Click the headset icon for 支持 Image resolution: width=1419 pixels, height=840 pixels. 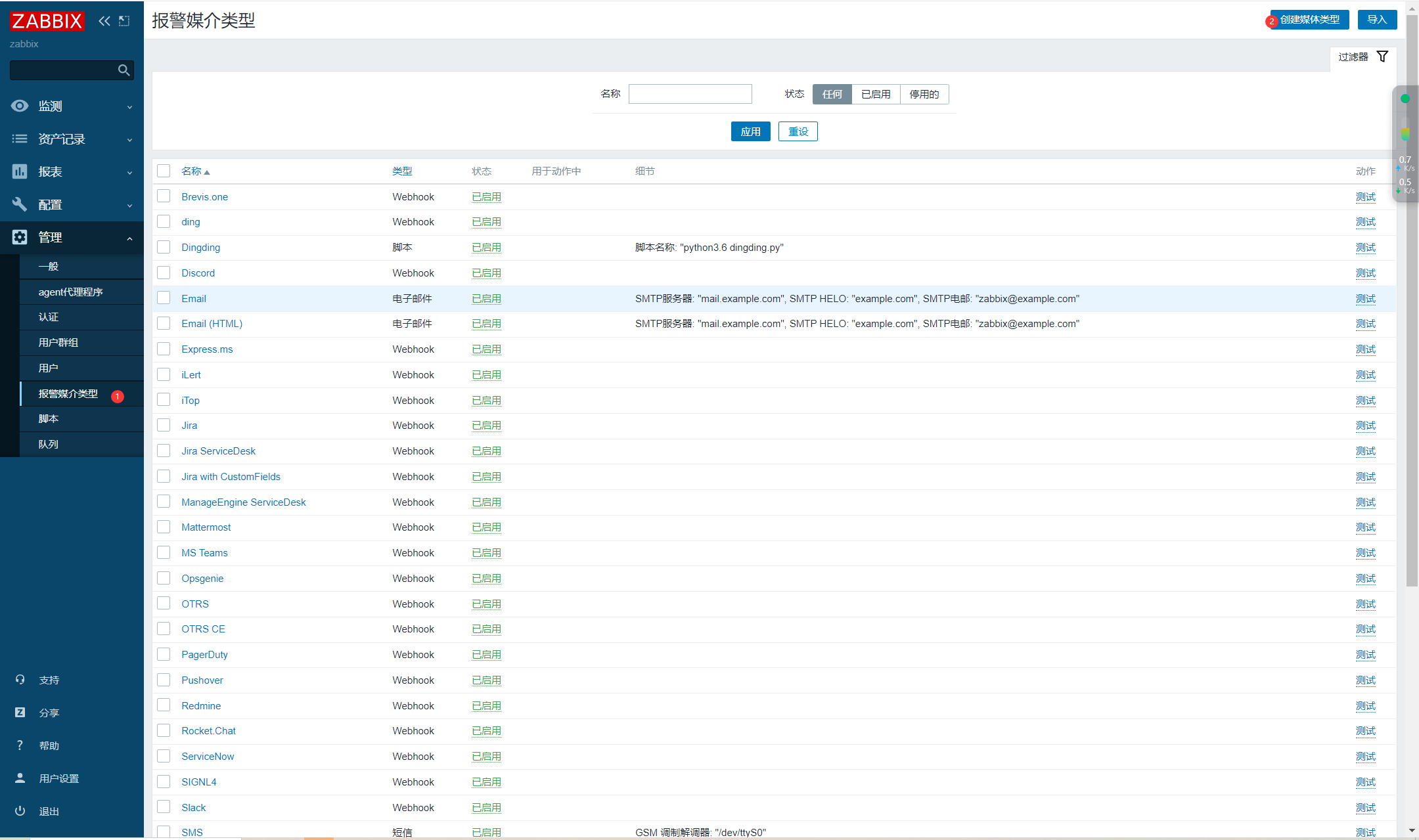(x=20, y=680)
